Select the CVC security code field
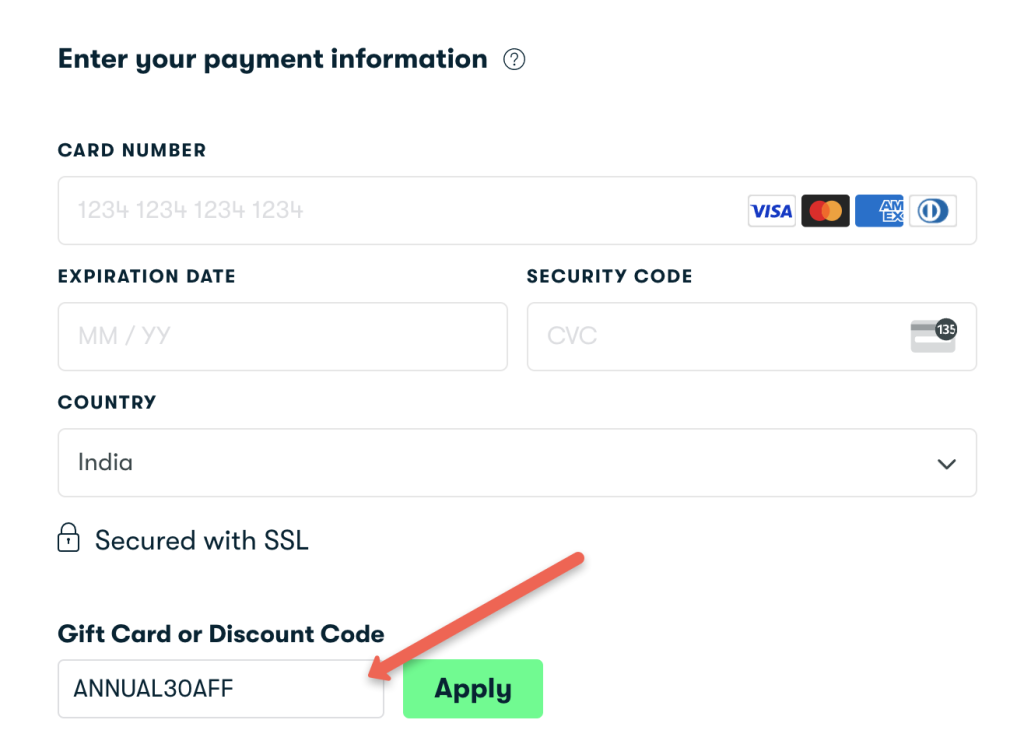Image resolution: width=1024 pixels, height=755 pixels. click(x=700, y=337)
